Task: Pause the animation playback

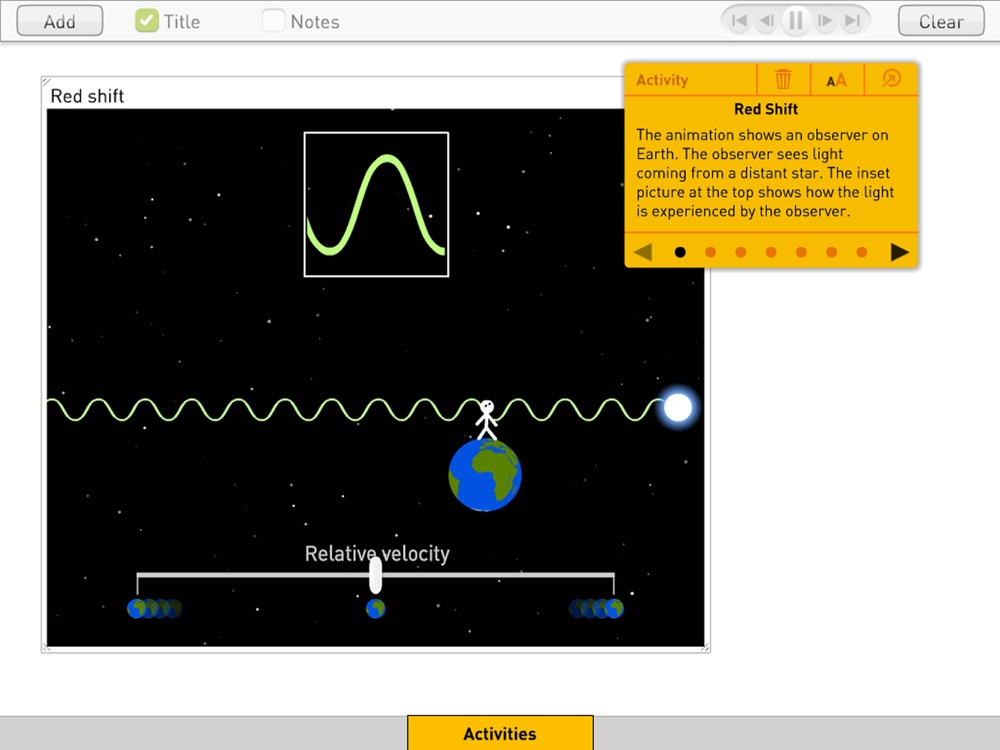Action: [x=795, y=21]
